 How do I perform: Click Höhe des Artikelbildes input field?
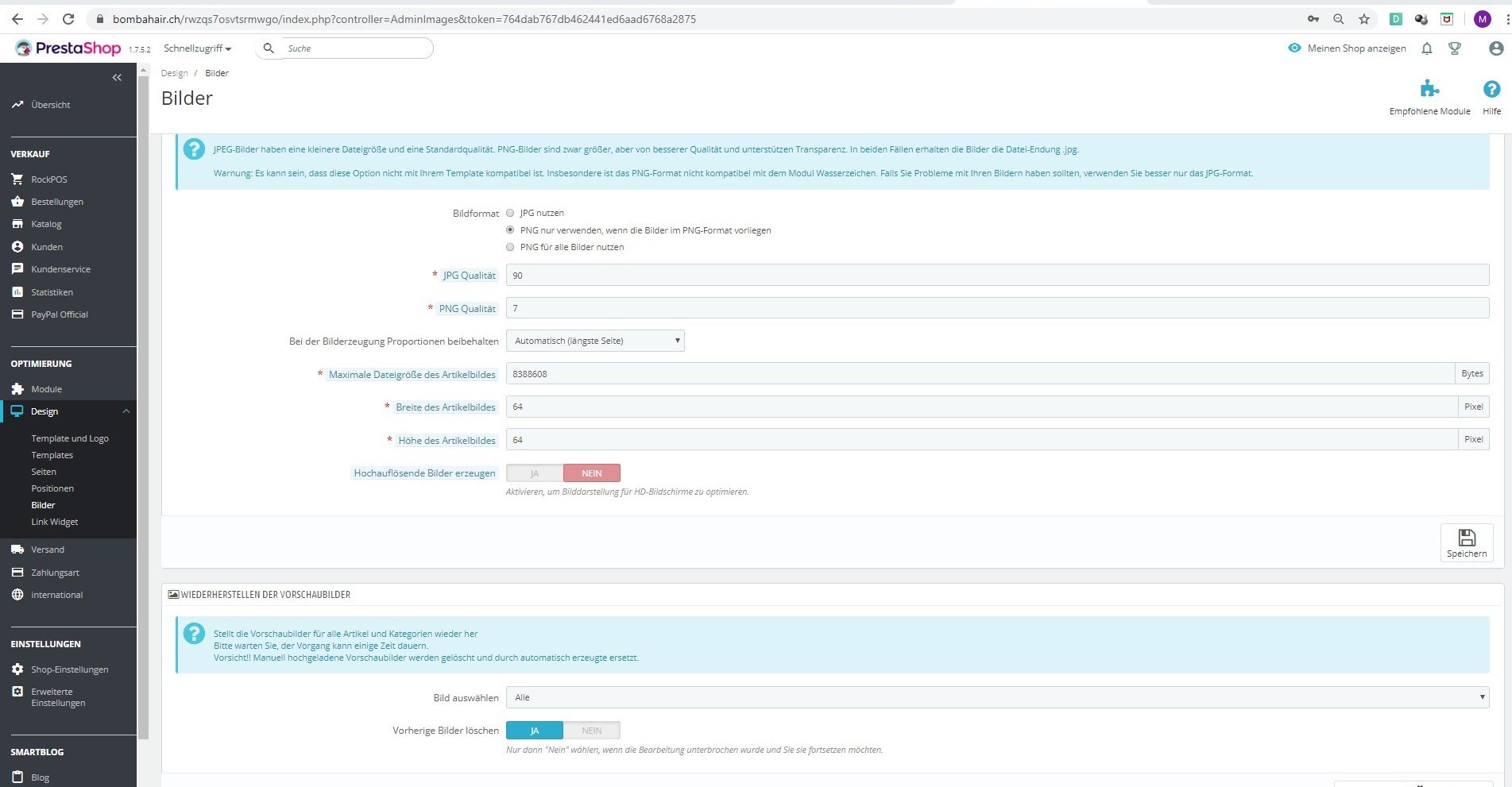coord(981,439)
